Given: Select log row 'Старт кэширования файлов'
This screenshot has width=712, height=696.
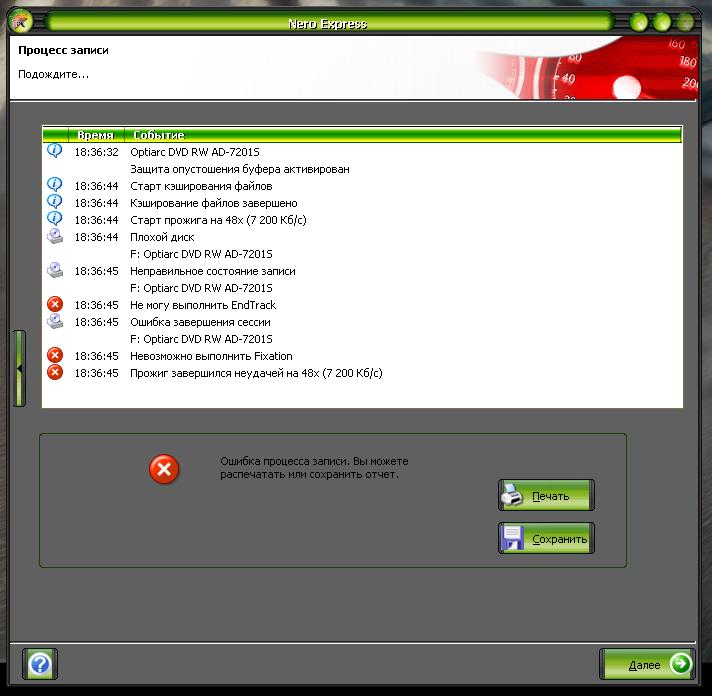Looking at the screenshot, I should pyautogui.click(x=362, y=186).
